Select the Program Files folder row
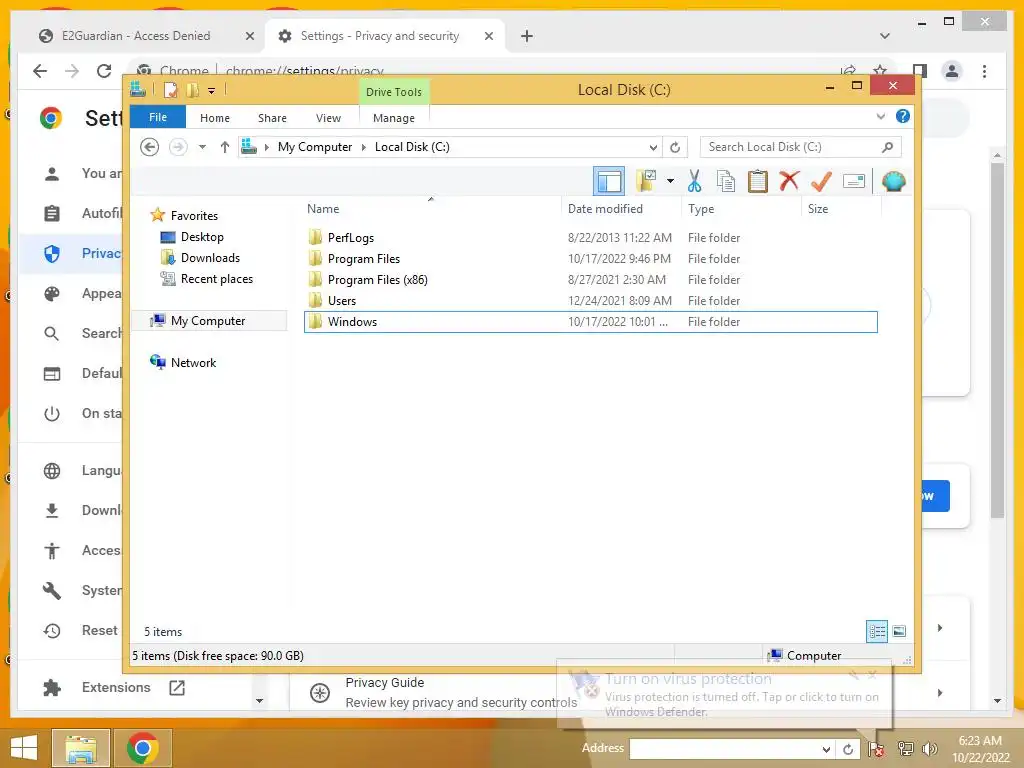 click(x=590, y=259)
